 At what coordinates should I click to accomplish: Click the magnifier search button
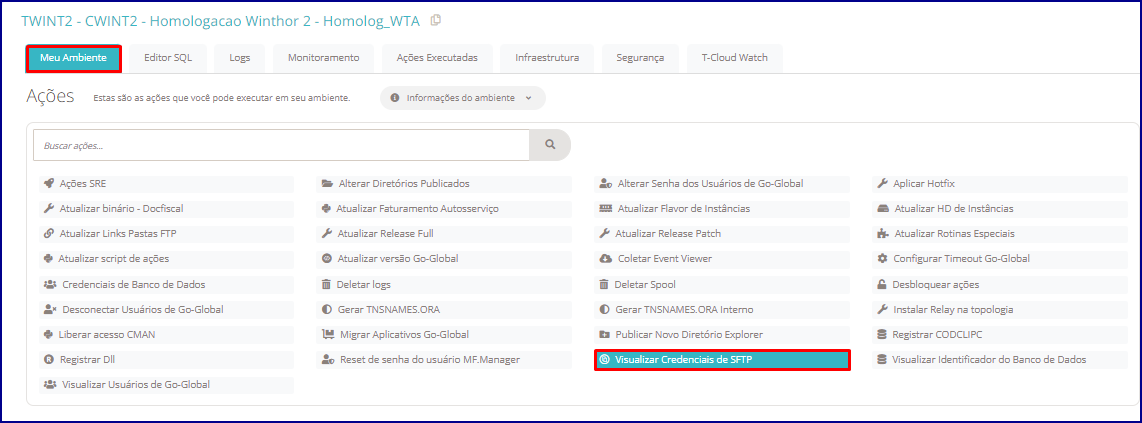(x=550, y=145)
